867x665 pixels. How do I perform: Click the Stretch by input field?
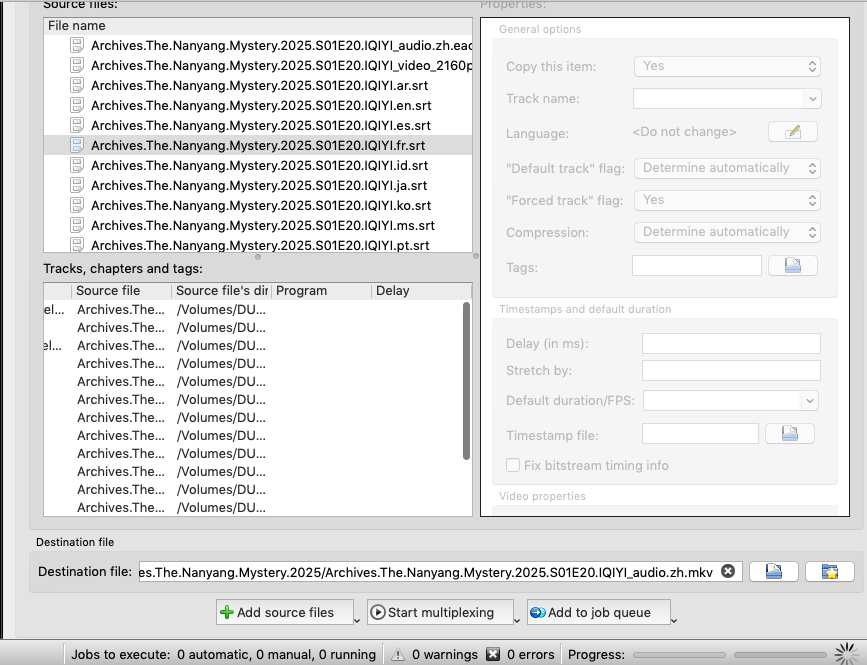[731, 370]
